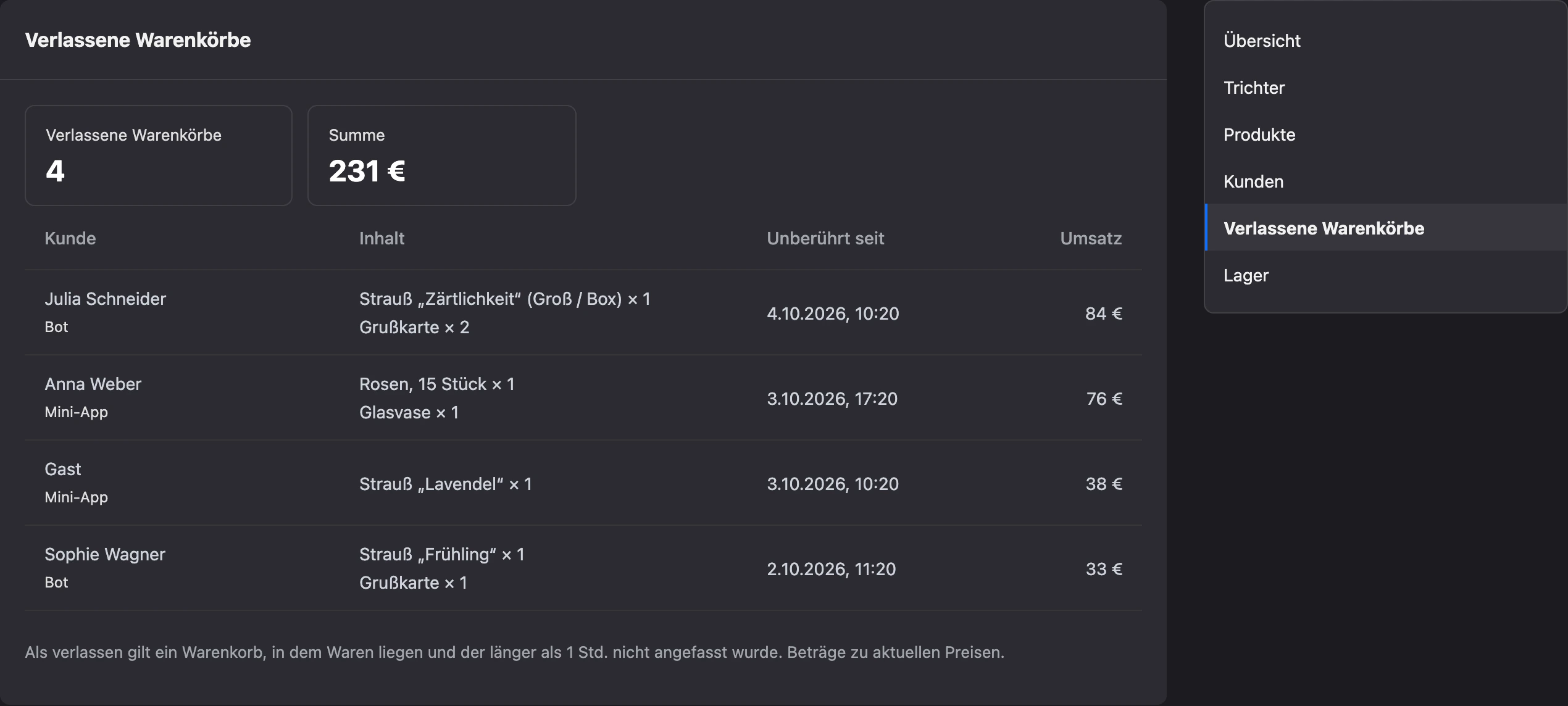This screenshot has width=1568, height=706.
Task: Open the Übersicht menu item
Action: [x=1386, y=41]
